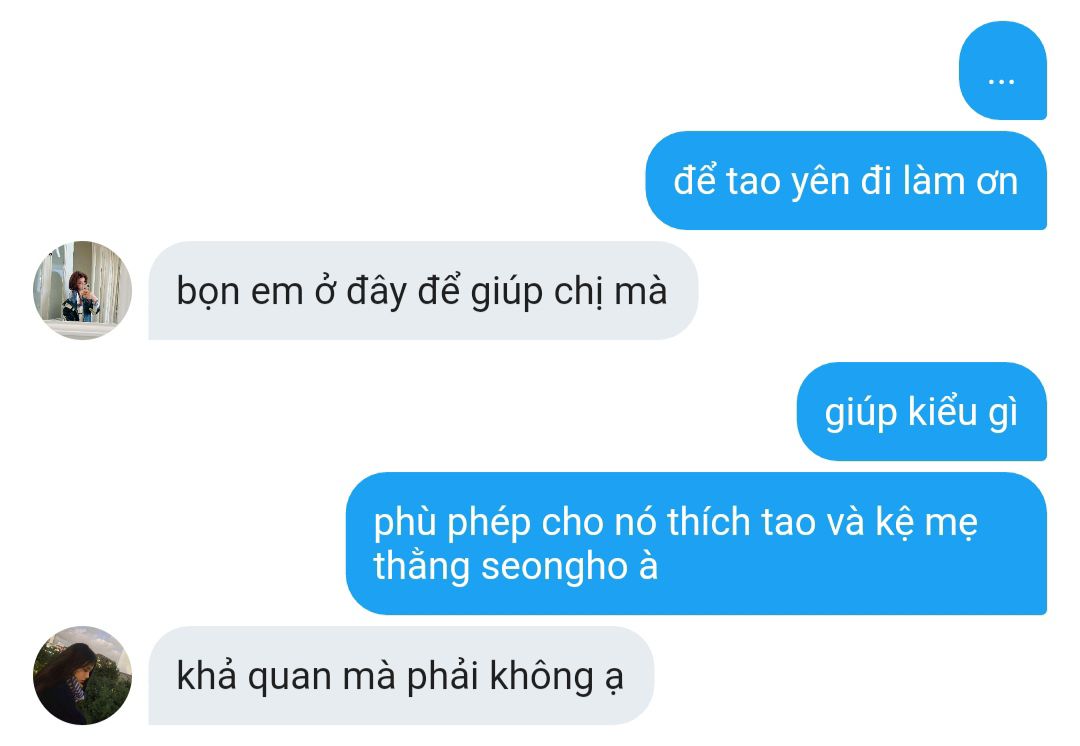Select the 'bọn em ở đây để giúp chị mà' bubble
Image resolution: width=1080 pixels, height=746 pixels.
pyautogui.click(x=423, y=290)
